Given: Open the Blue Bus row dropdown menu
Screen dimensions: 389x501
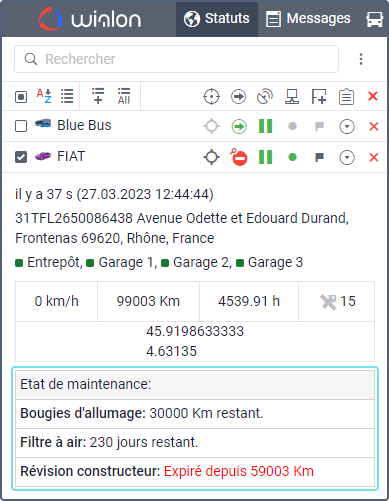Looking at the screenshot, I should 347,127.
